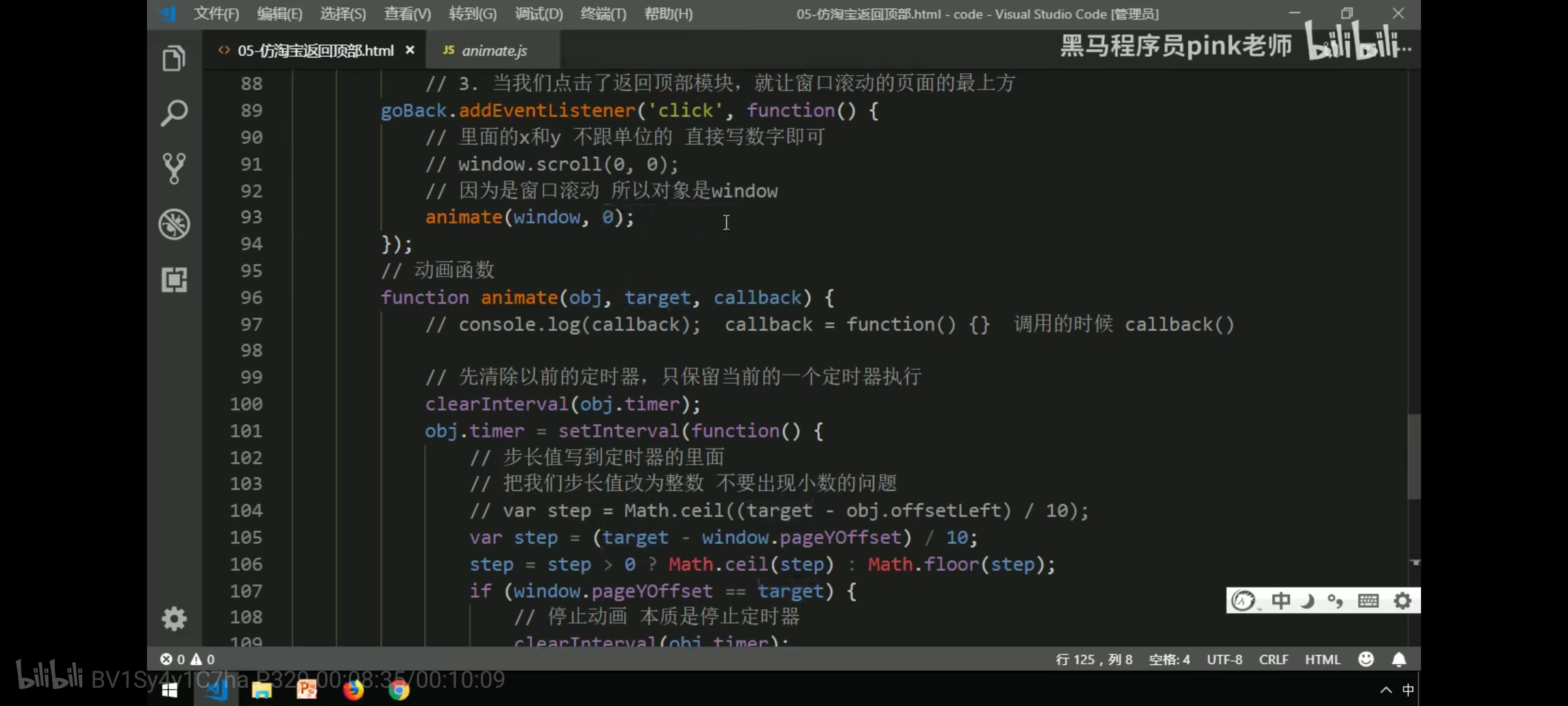Open the Extensions icon in activity bar
The width and height of the screenshot is (1568, 706).
tap(174, 280)
